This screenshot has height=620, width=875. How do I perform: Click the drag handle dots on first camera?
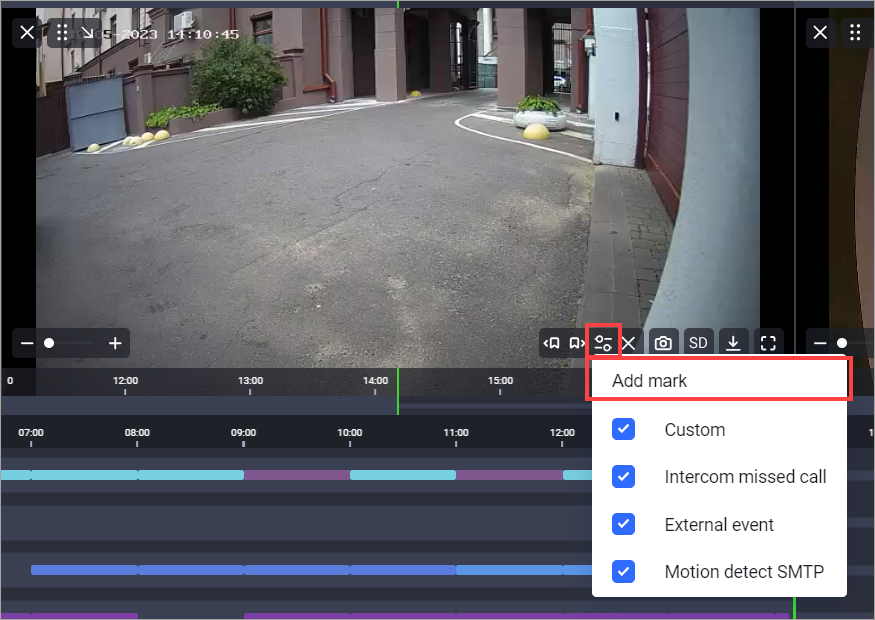point(62,33)
